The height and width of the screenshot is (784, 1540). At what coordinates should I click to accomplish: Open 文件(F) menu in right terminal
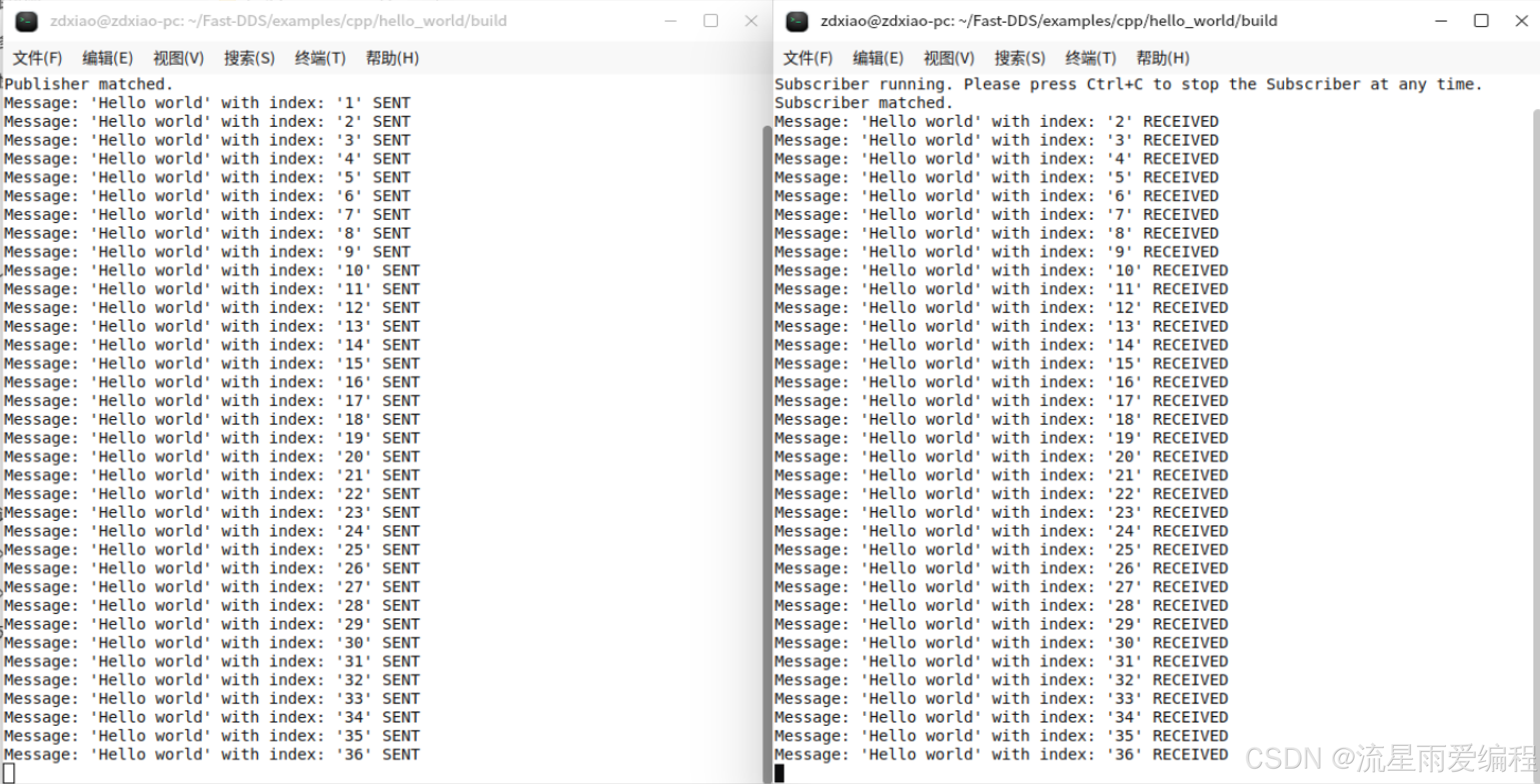[808, 58]
